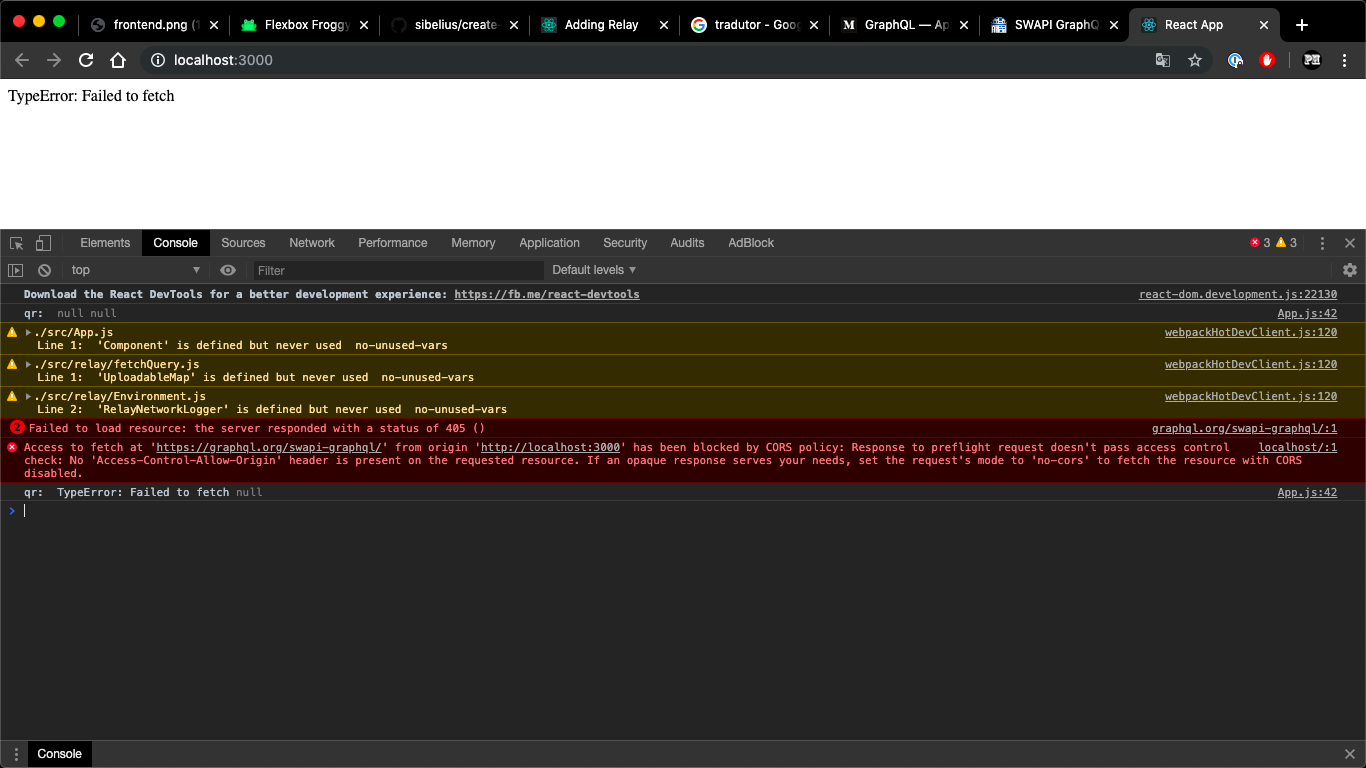Viewport: 1366px width, 768px height.
Task: Open graphql.org/swapi-graphql/:1 source link
Action: 1245,428
